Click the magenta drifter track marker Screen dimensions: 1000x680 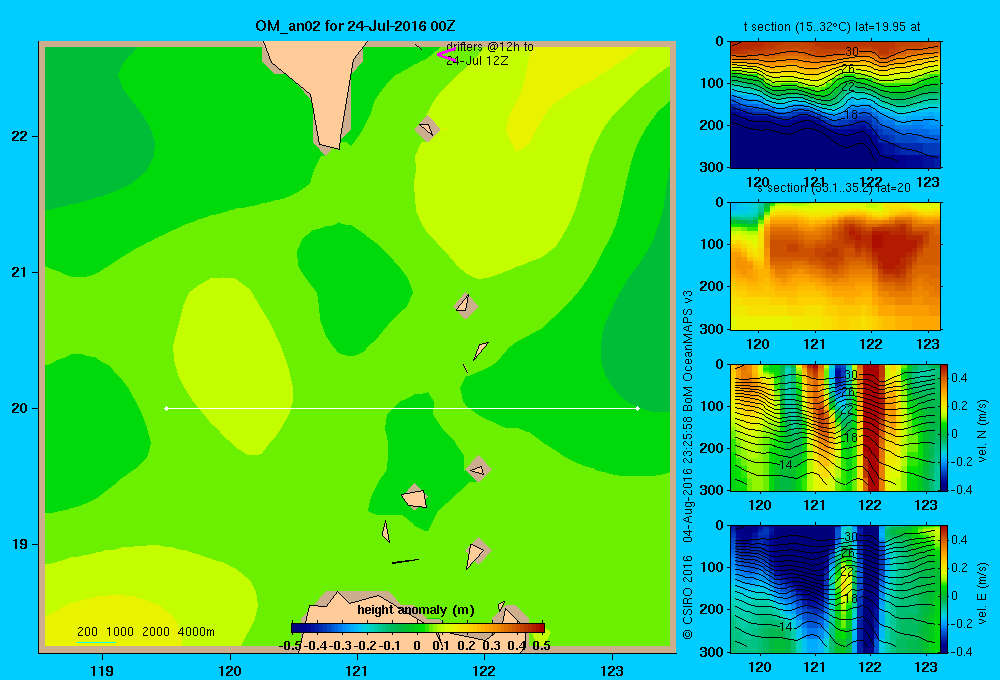tap(446, 55)
